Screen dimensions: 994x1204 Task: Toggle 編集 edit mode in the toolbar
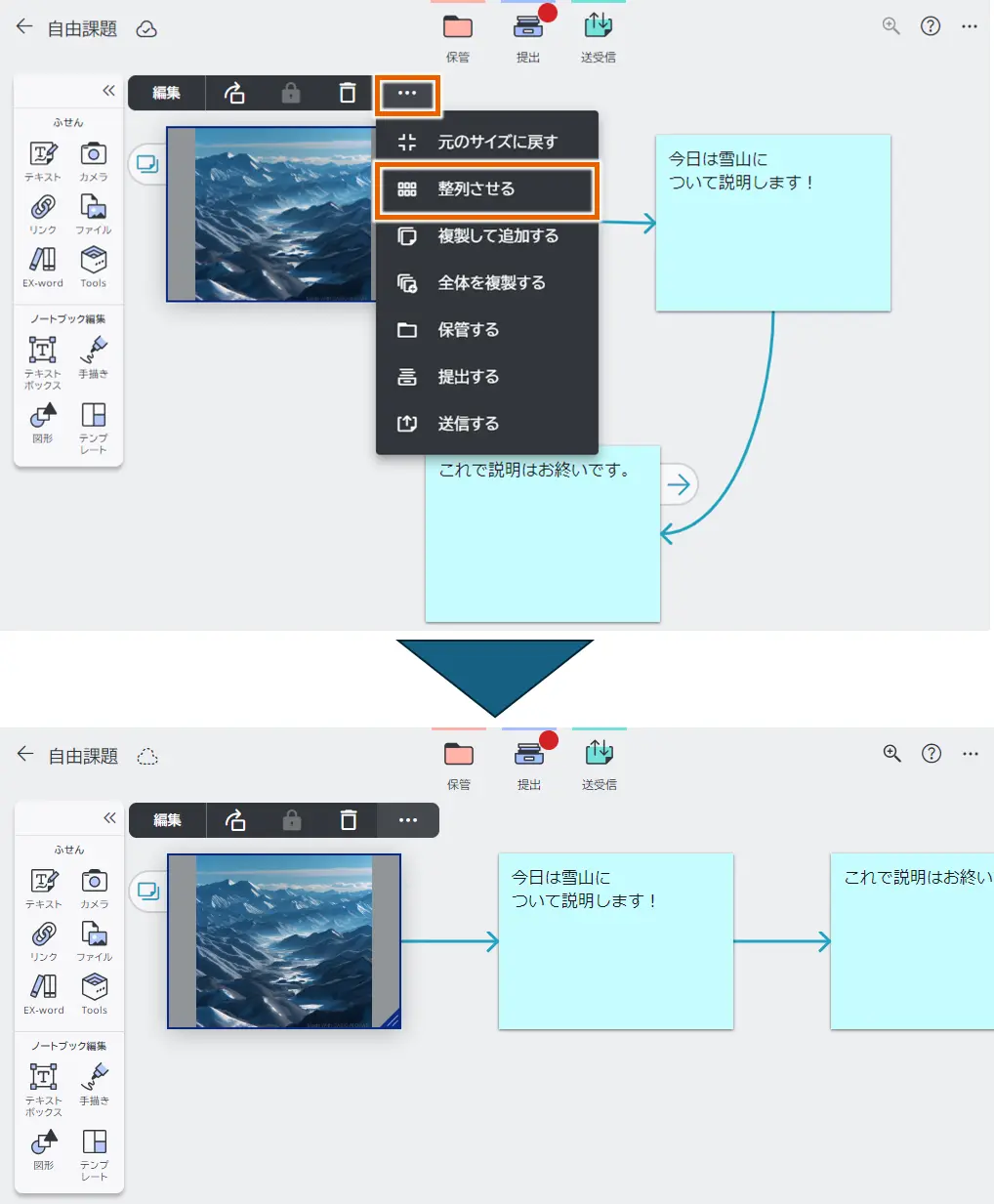(x=166, y=93)
